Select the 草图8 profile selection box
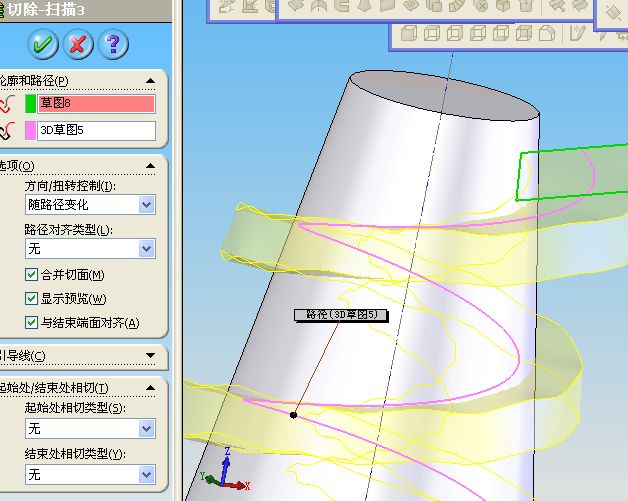Screen dimensions: 628x501 pos(97,104)
